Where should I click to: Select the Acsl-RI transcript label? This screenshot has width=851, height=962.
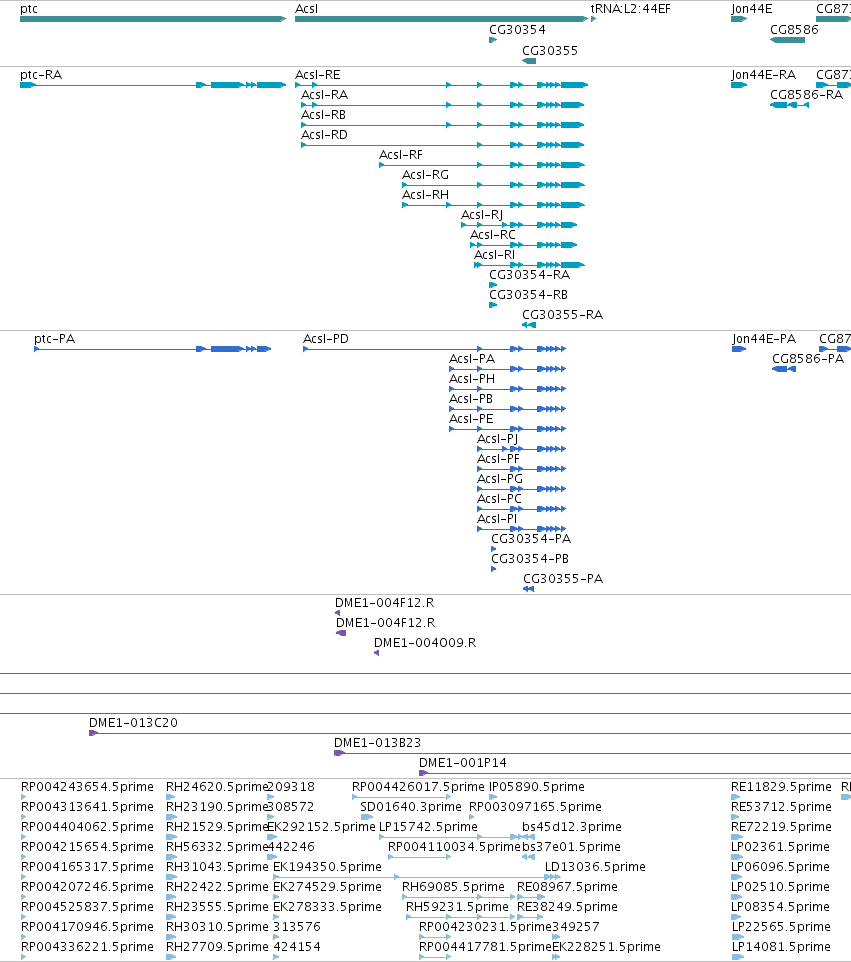click(495, 255)
